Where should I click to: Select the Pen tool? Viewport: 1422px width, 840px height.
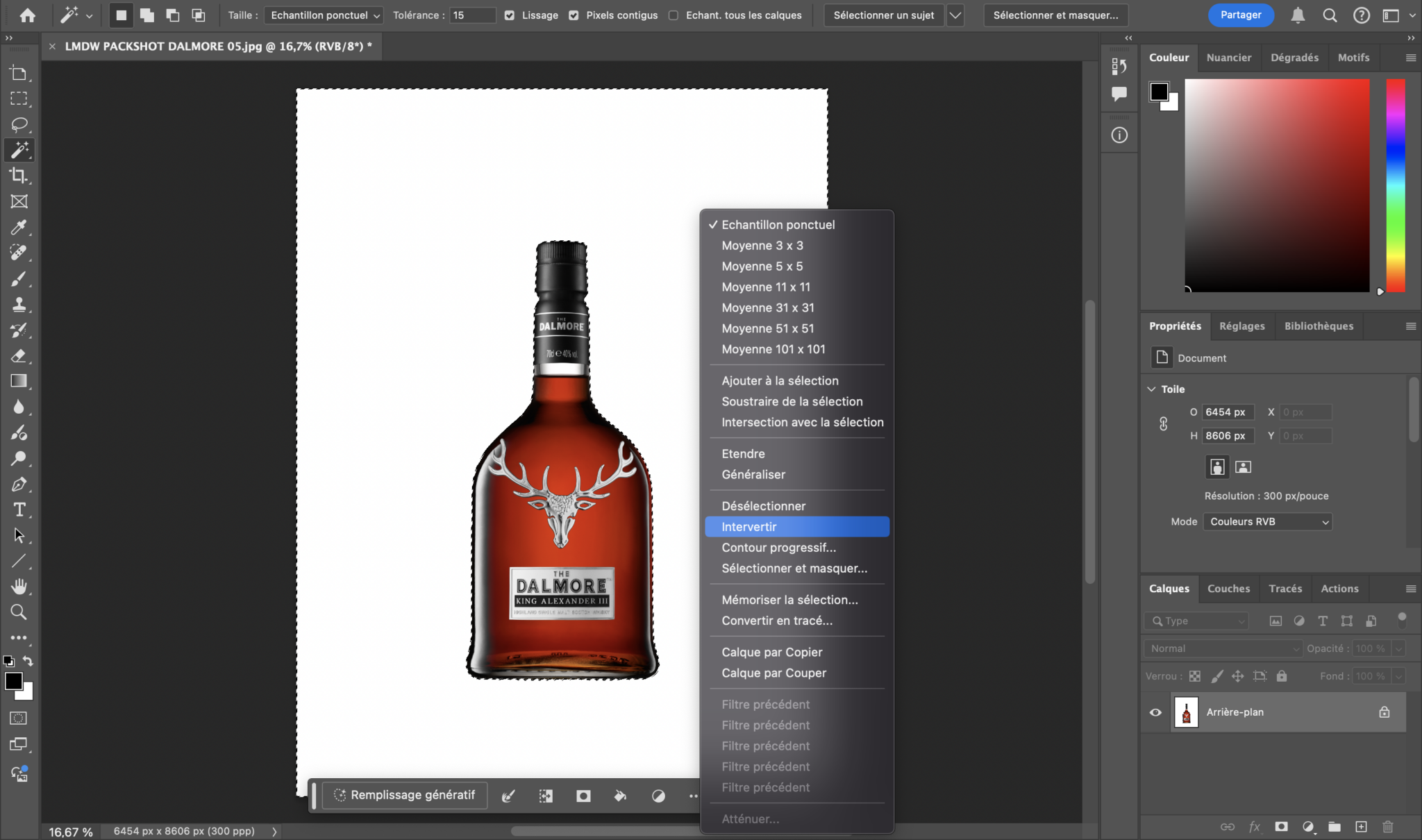click(x=19, y=485)
